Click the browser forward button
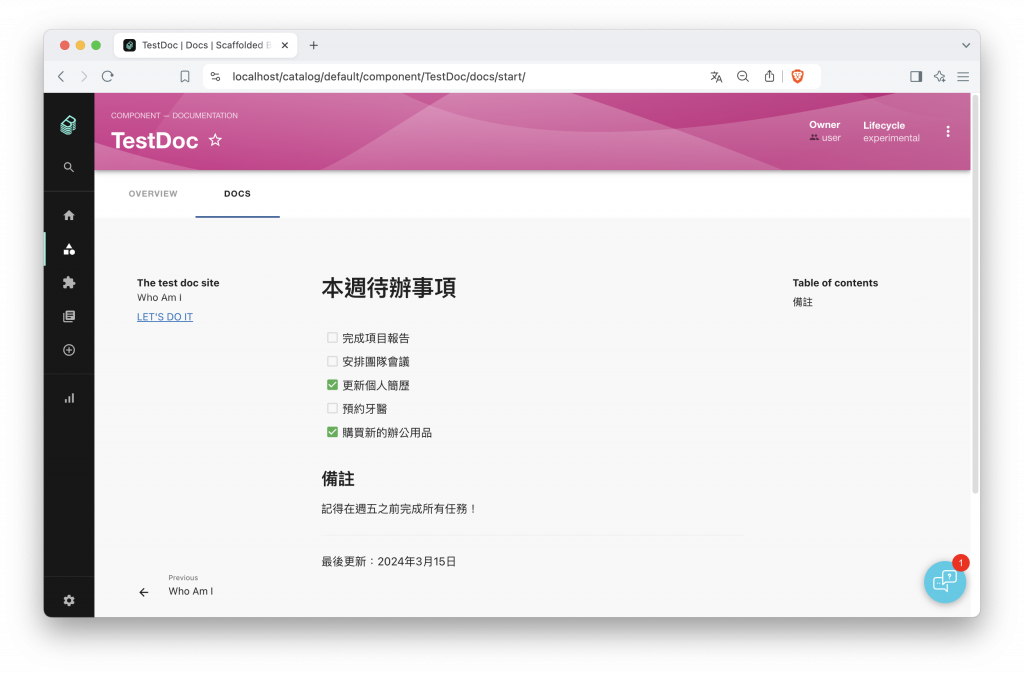This screenshot has width=1024, height=675. (84, 76)
